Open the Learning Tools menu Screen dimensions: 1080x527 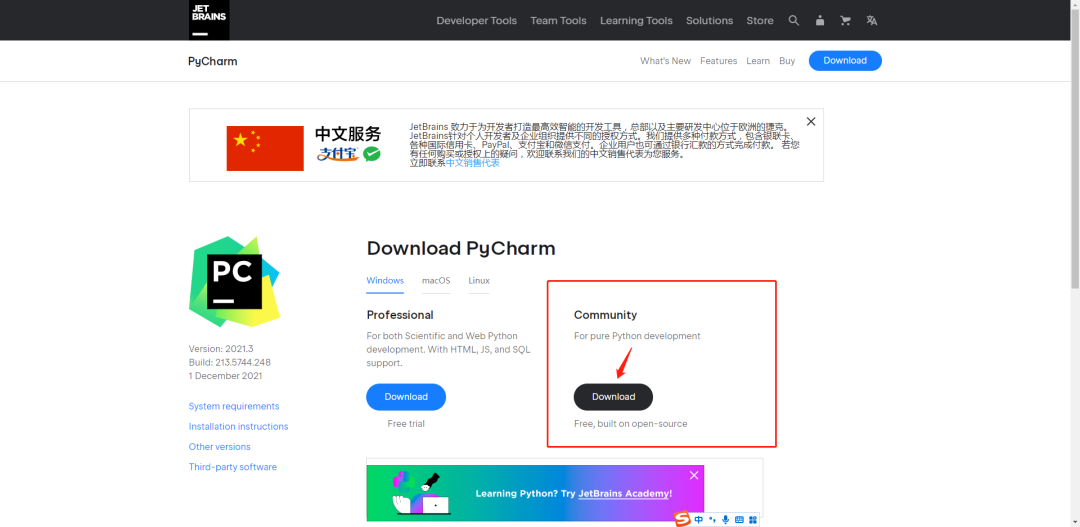tap(636, 21)
